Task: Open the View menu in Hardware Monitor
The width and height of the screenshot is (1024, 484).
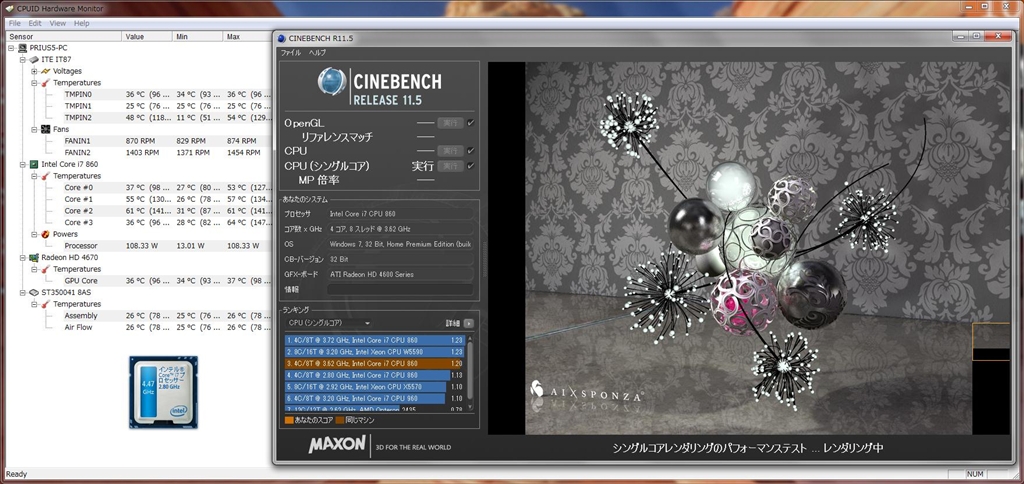Action: pyautogui.click(x=57, y=24)
